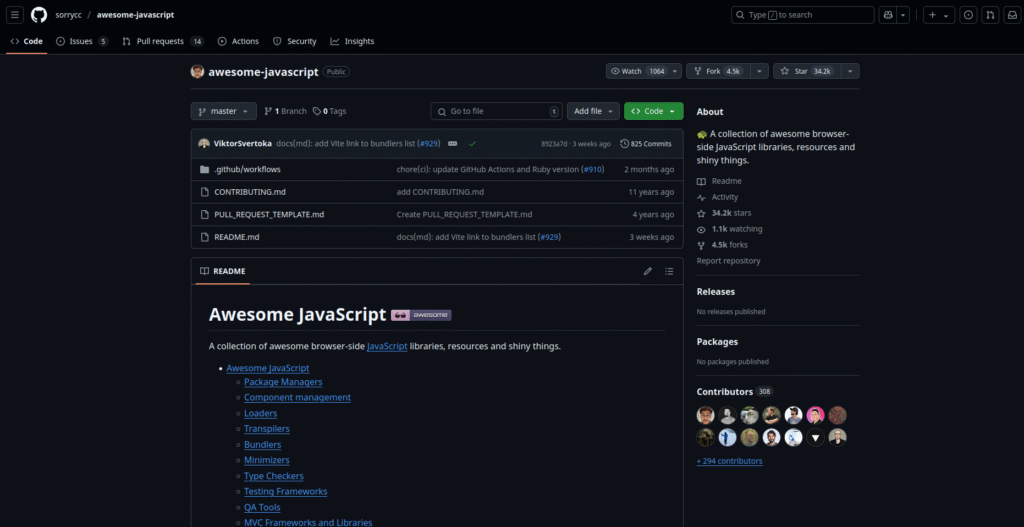Screen dimensions: 1024x527
Task: Jump to Testing Frameworks section
Action: coord(285,492)
